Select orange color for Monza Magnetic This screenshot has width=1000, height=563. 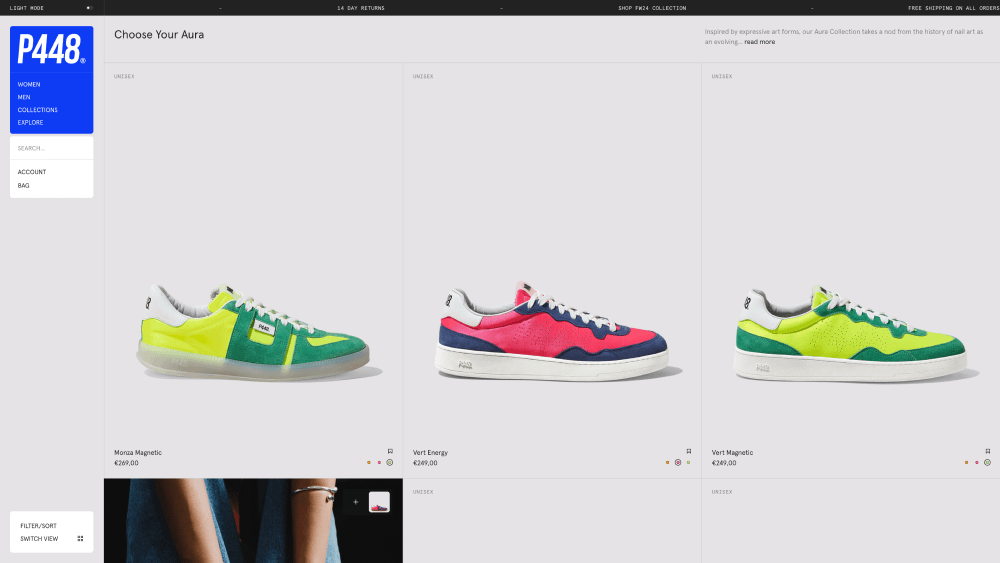pos(369,462)
